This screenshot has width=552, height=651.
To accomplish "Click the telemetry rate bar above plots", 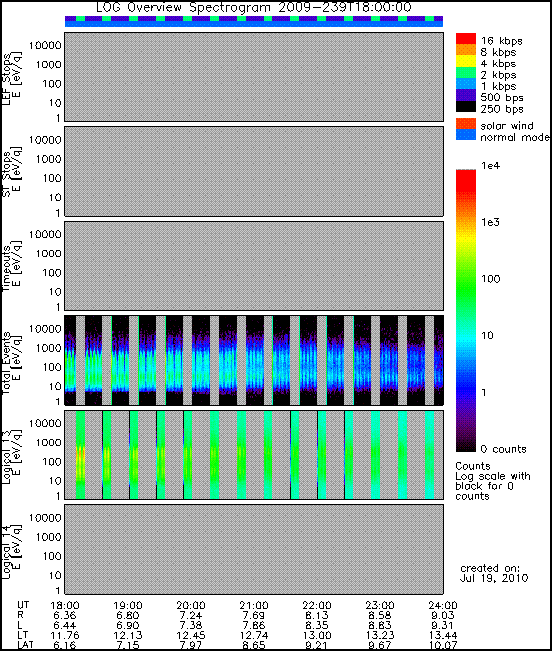I will 254,22.
